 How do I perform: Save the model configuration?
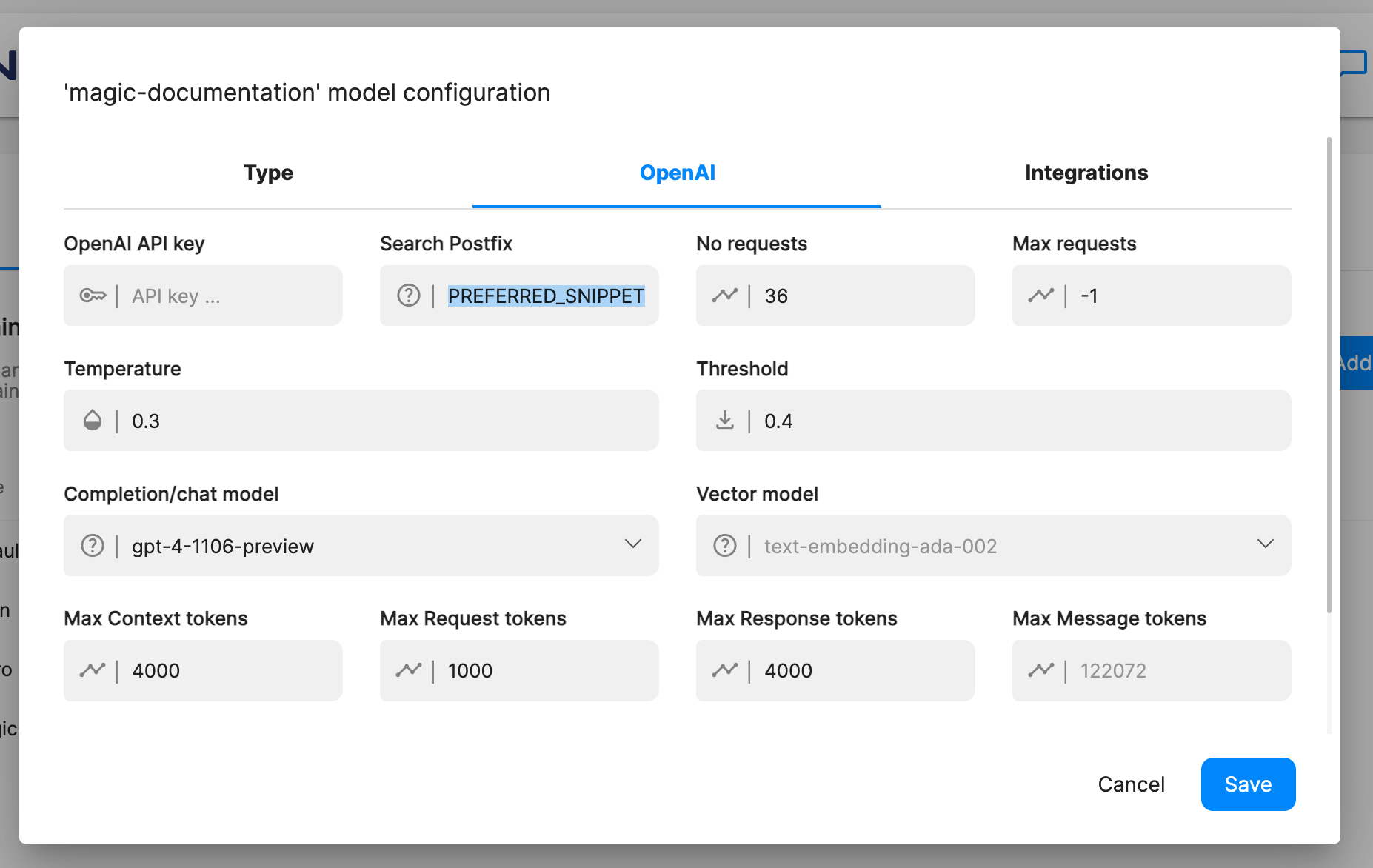1248,784
